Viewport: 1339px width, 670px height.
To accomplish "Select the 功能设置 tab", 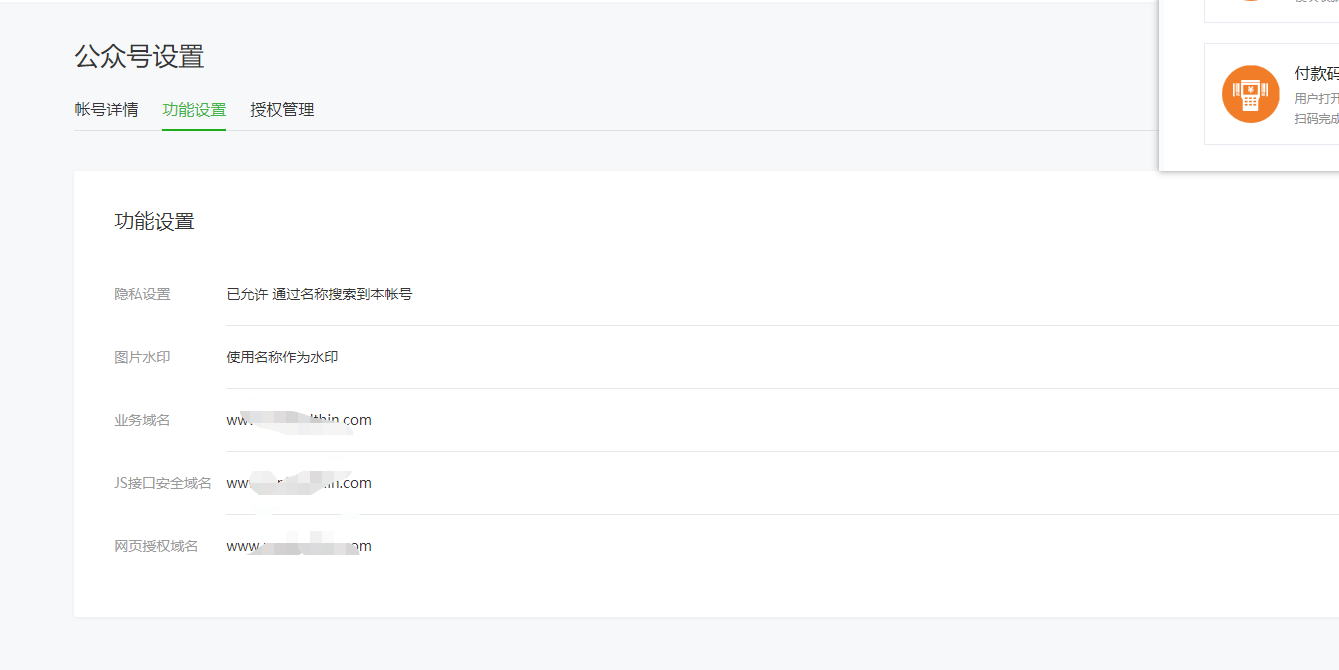I will [x=194, y=110].
